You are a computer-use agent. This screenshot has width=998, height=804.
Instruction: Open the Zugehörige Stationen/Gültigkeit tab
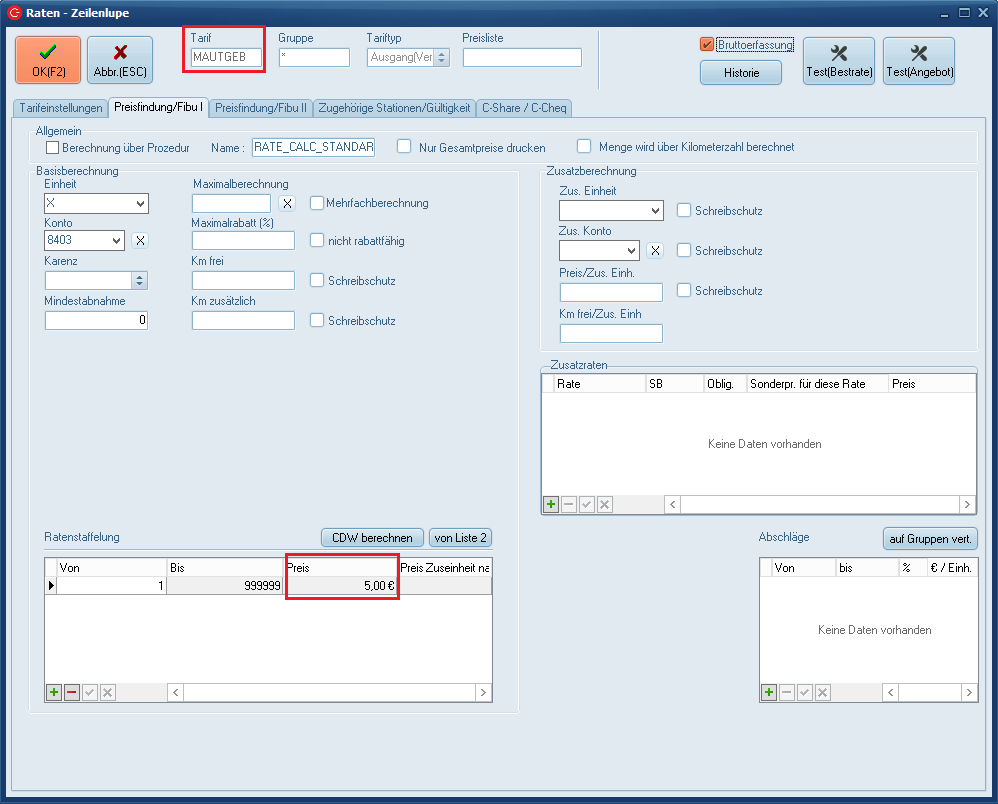pyautogui.click(x=394, y=107)
